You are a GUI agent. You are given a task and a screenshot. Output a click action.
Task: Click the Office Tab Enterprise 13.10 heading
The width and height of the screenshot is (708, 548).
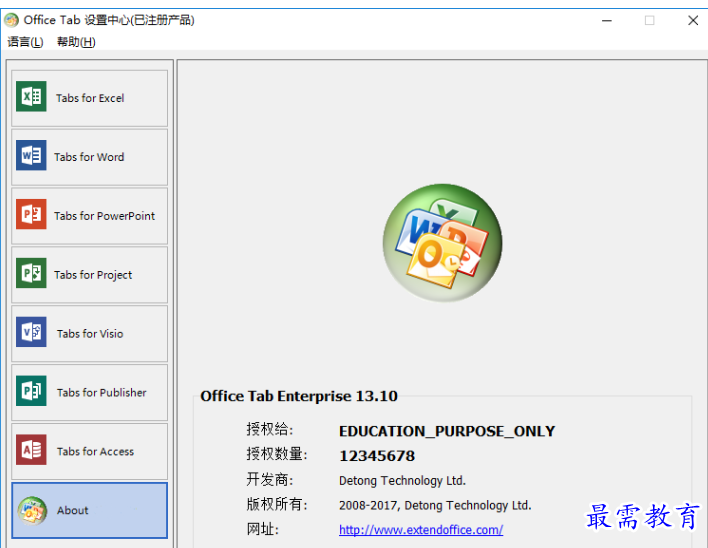tap(299, 396)
